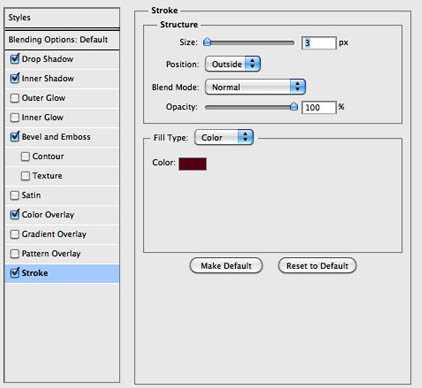Enable the Outer Glow checkbox

pos(14,98)
